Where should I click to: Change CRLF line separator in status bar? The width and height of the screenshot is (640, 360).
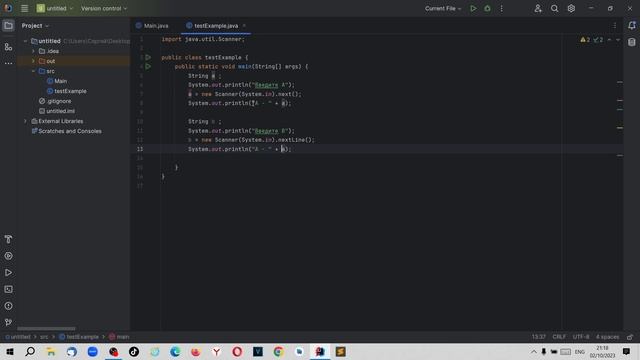point(559,337)
